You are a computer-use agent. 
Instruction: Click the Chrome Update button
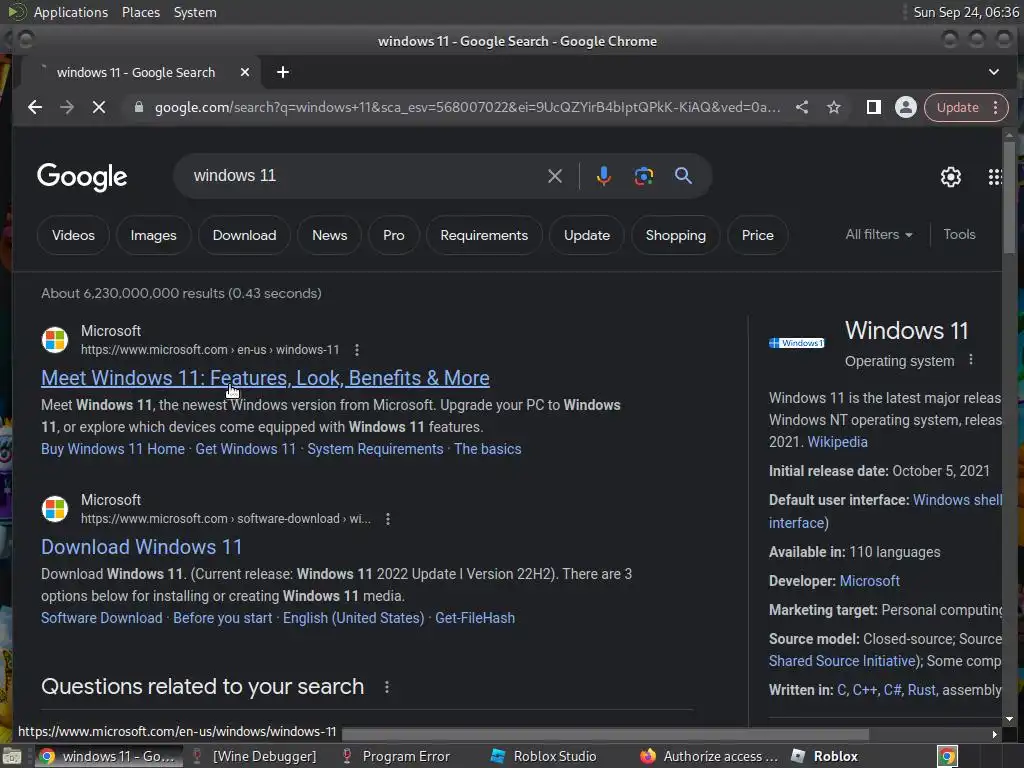click(957, 107)
